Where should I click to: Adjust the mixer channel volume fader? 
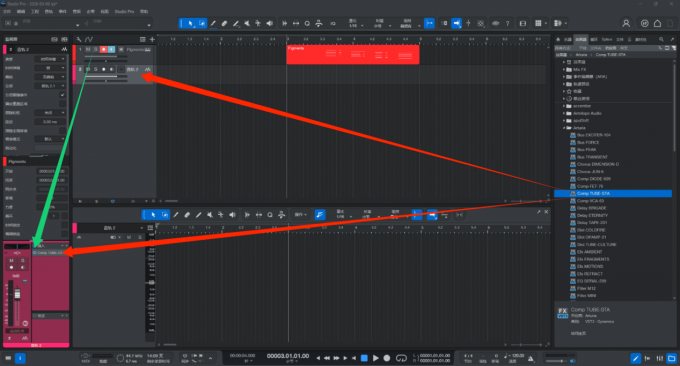pos(17,294)
